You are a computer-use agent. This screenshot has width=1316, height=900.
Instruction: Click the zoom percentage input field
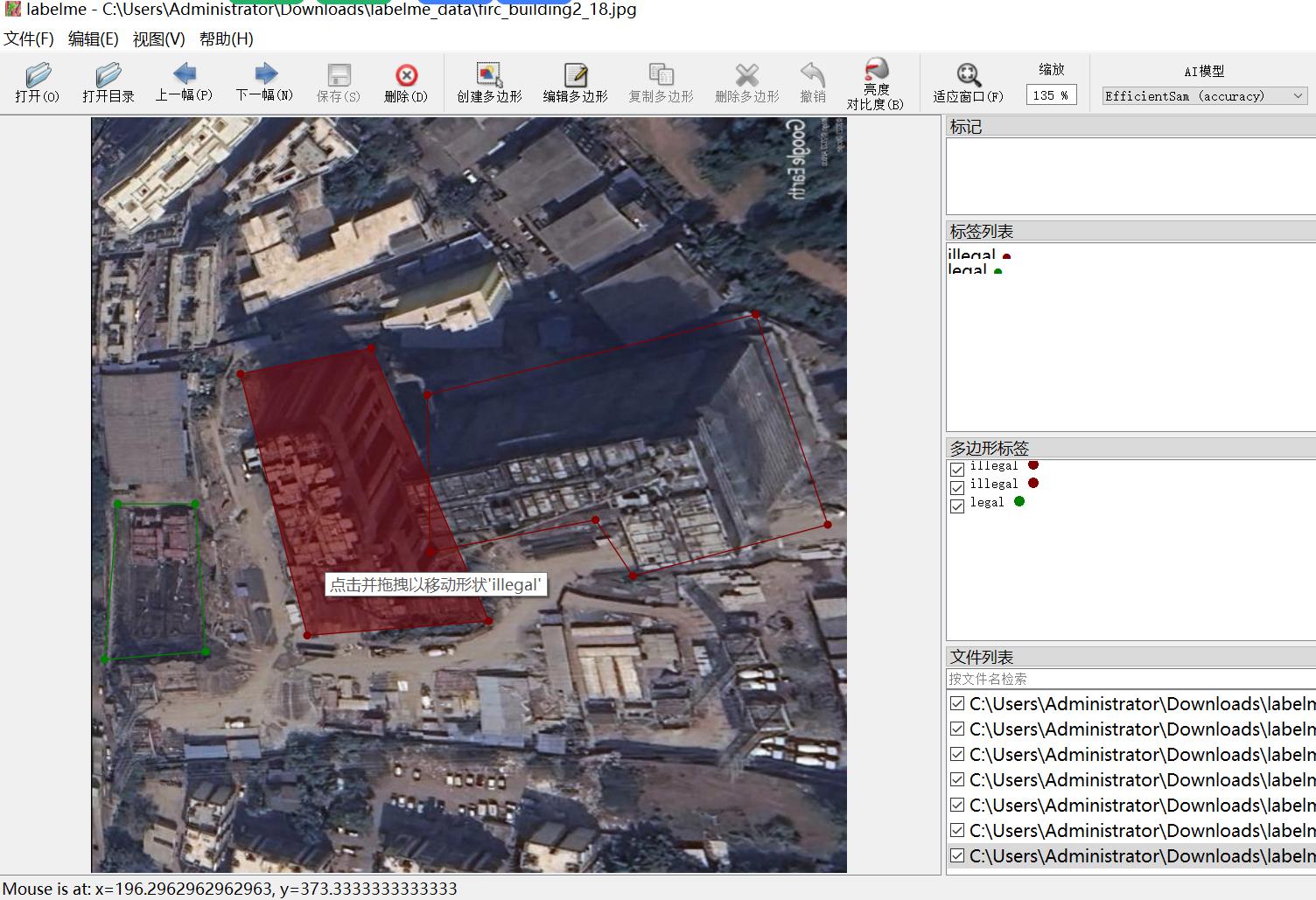coord(1050,95)
